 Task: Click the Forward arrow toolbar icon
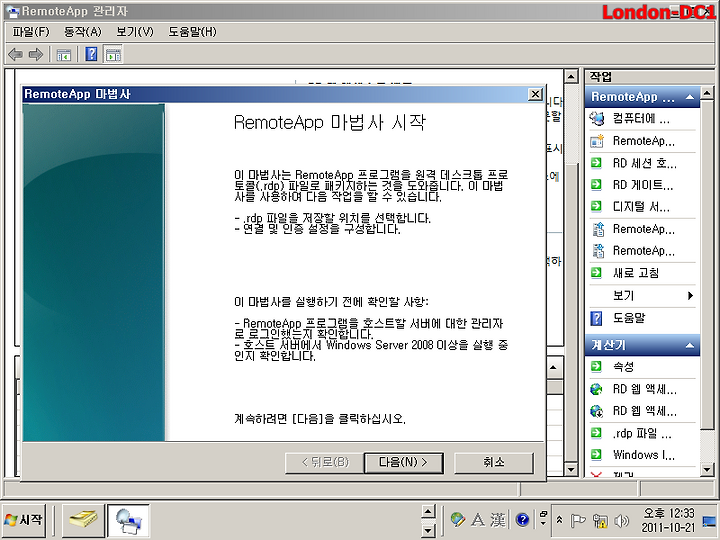pos(36,55)
